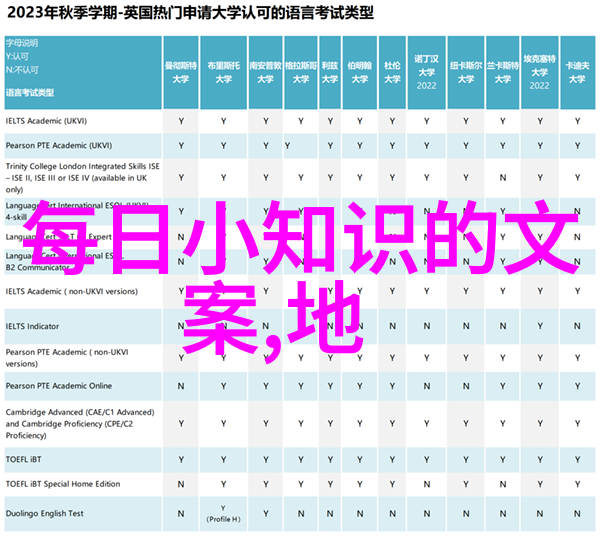600x536 pixels.
Task: Click Cambridge Advanced Y under 埃克塞特大学
Action: [540, 424]
